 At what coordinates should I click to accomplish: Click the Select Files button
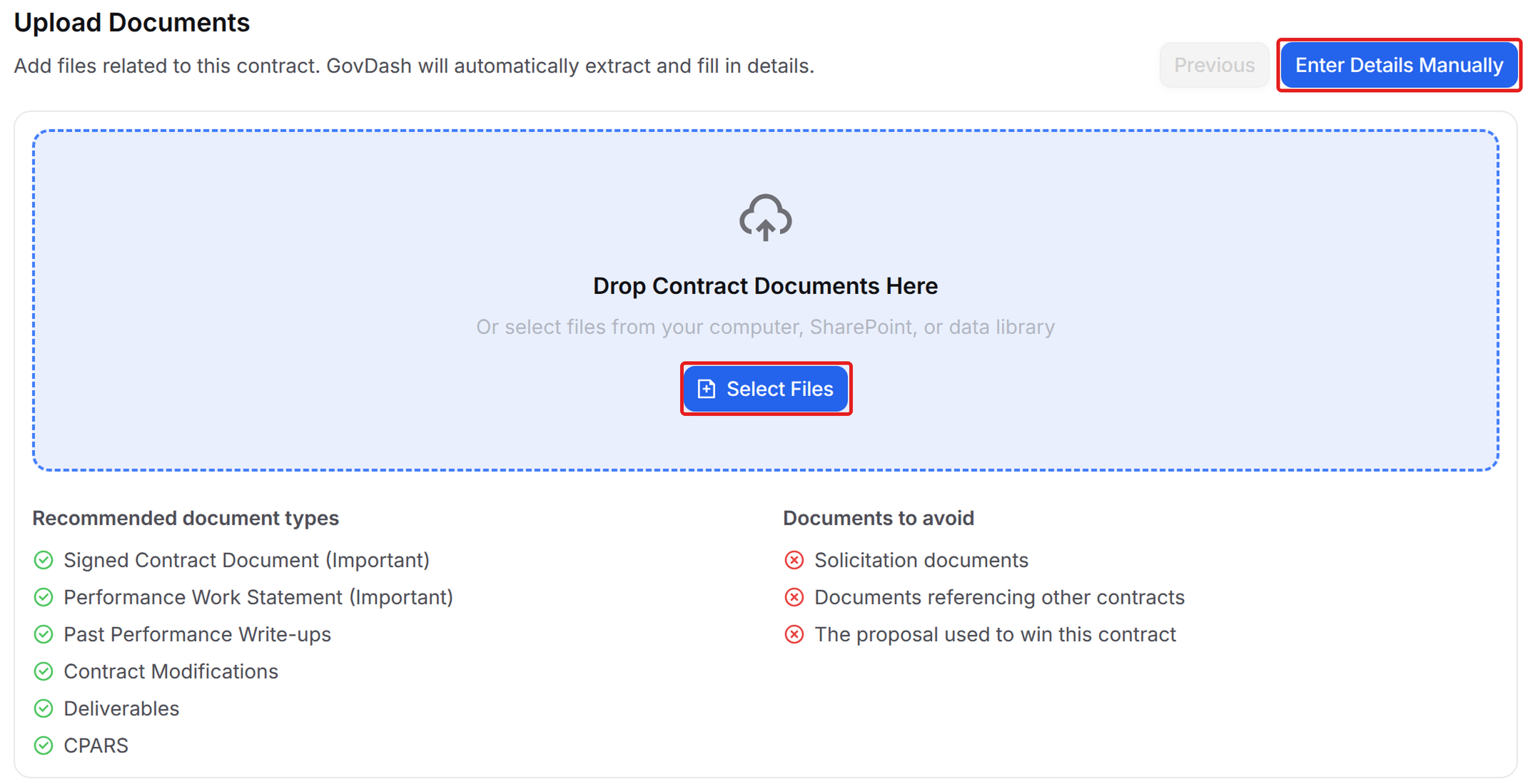pyautogui.click(x=766, y=389)
